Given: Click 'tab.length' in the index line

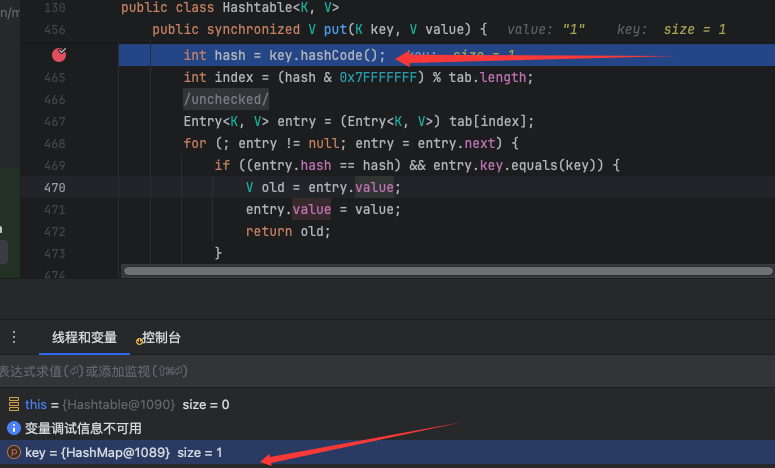Looking at the screenshot, I should click(487, 78).
